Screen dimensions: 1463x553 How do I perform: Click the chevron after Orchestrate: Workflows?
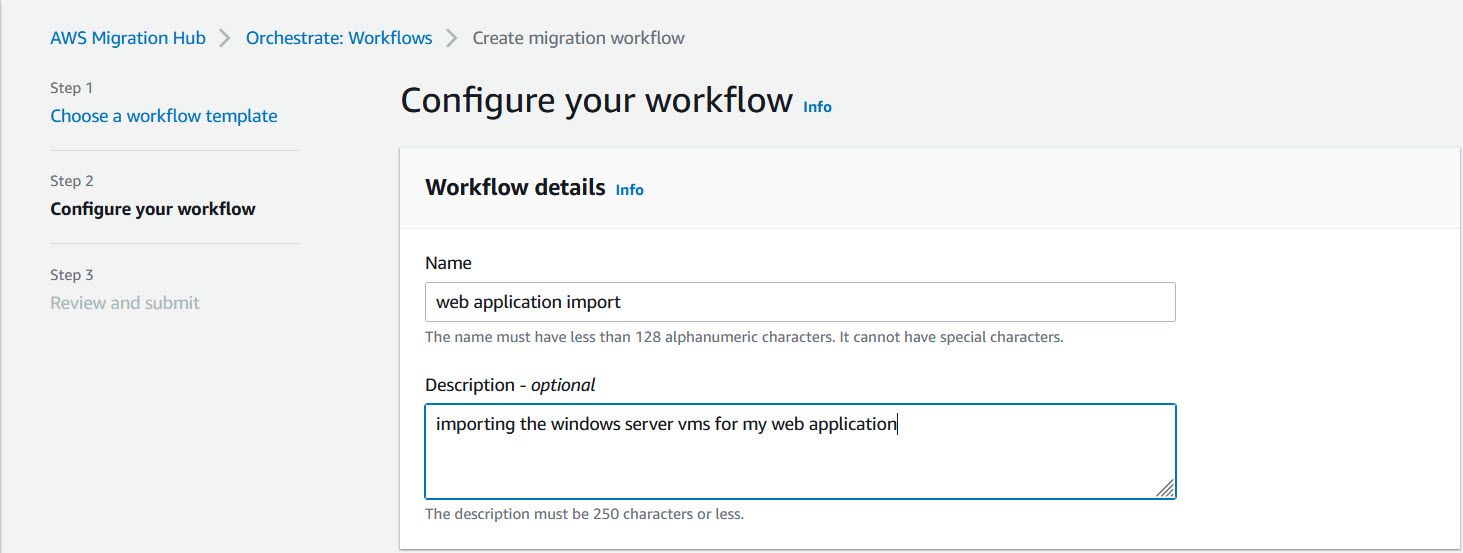(452, 38)
